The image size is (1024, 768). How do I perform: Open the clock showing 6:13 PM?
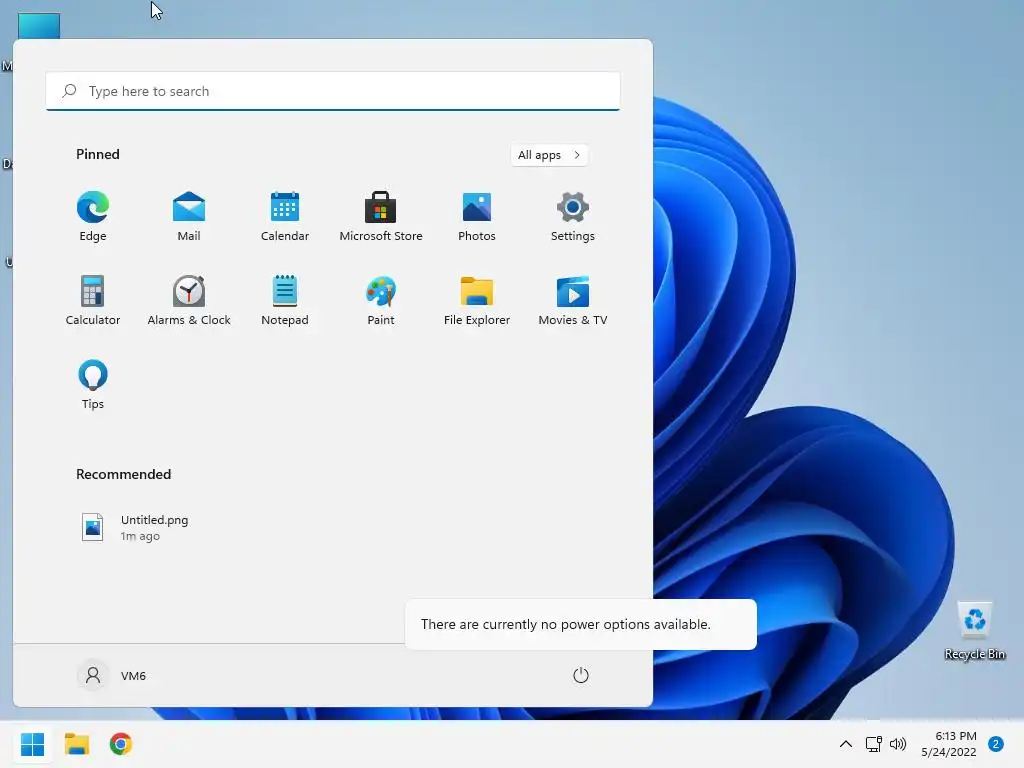coord(949,744)
